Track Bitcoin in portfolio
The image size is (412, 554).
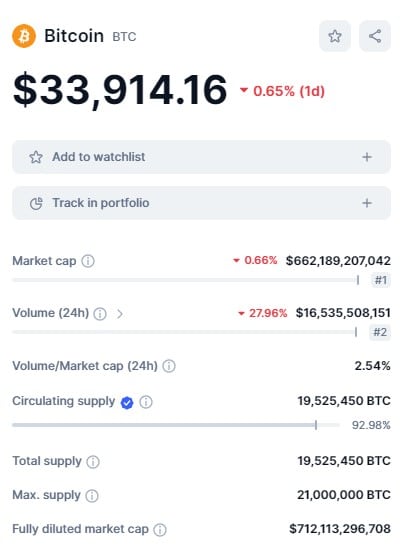coord(201,203)
